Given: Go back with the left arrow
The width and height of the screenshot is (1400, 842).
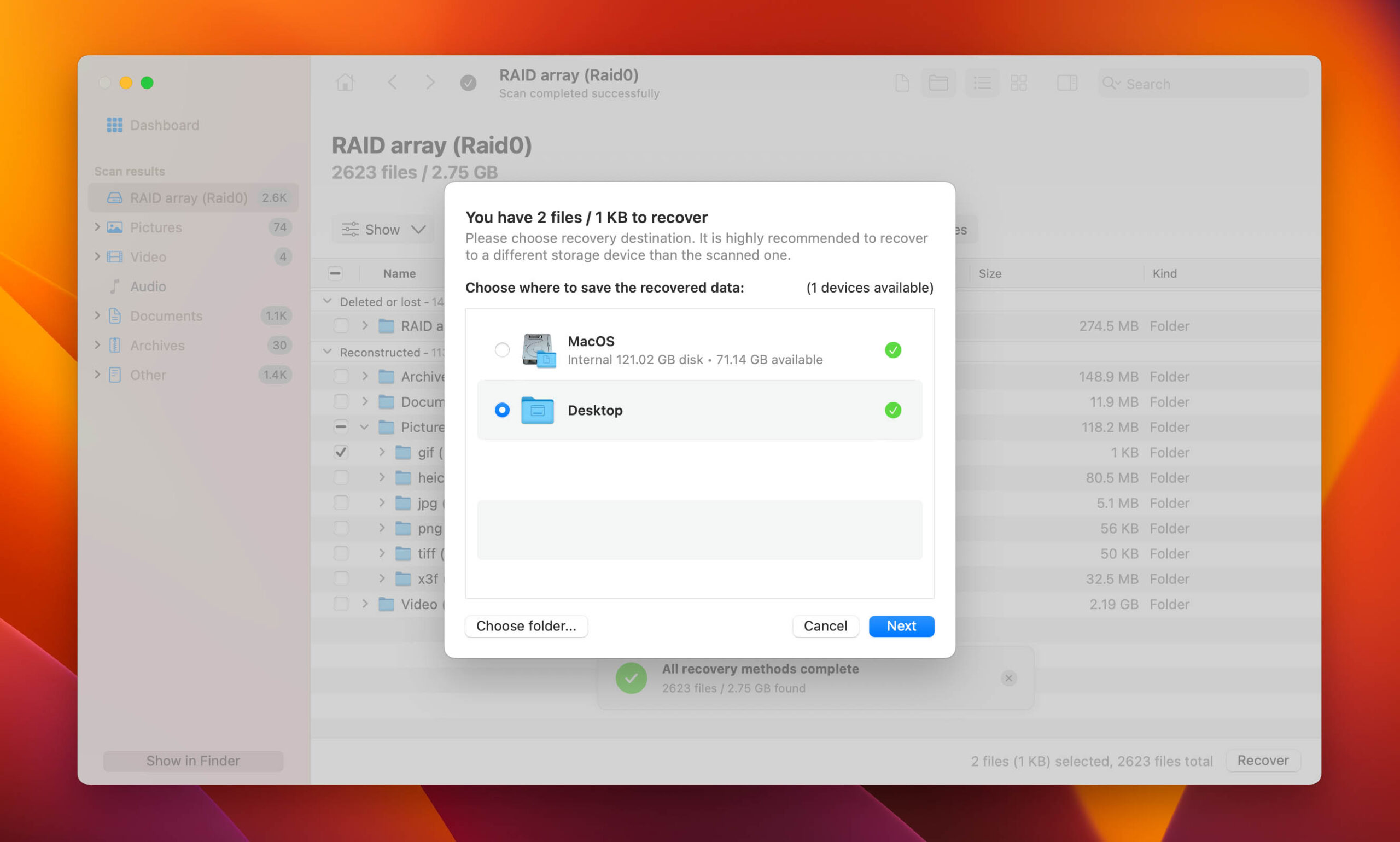Looking at the screenshot, I should point(392,83).
